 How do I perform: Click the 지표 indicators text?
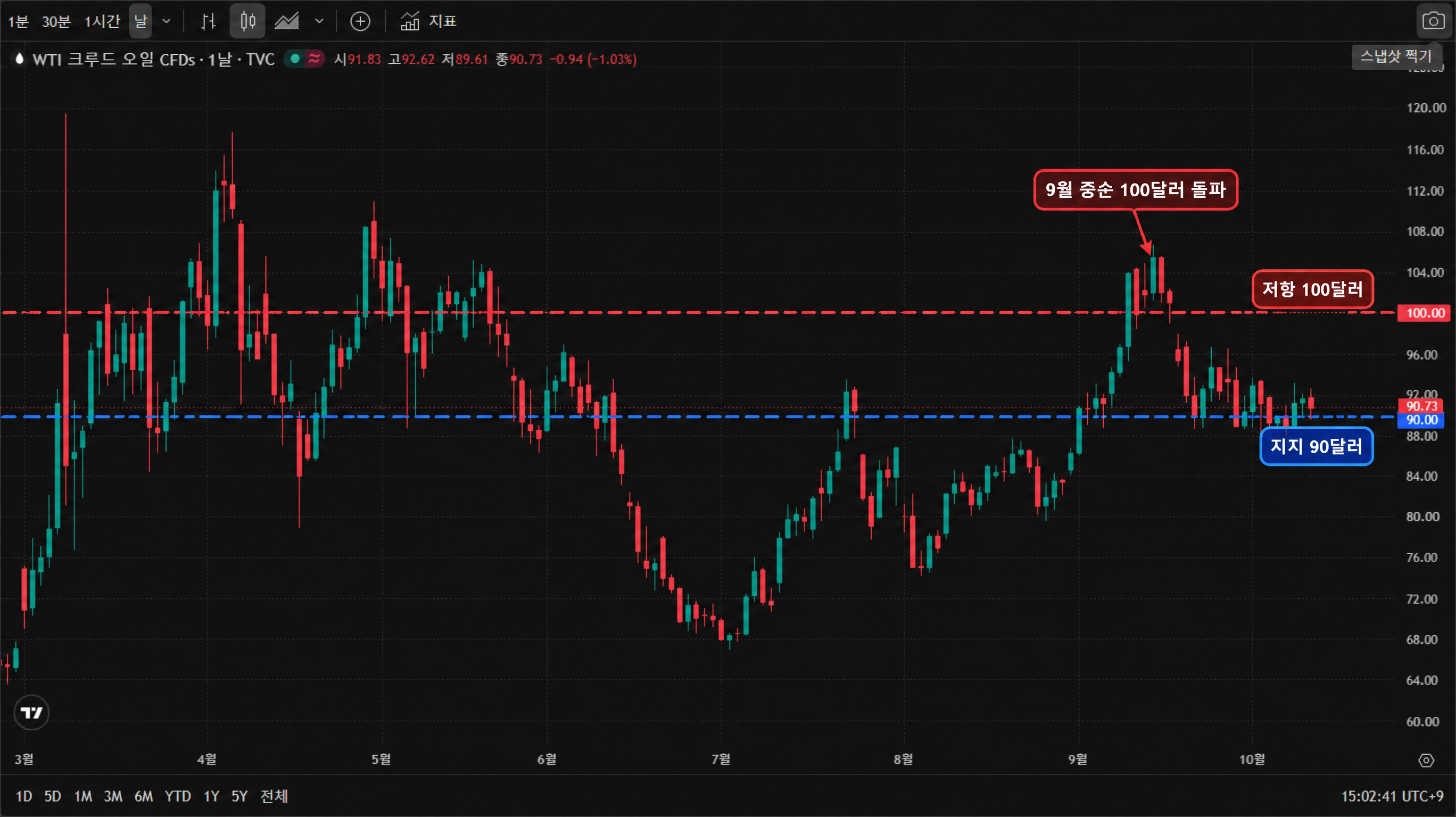tap(443, 21)
